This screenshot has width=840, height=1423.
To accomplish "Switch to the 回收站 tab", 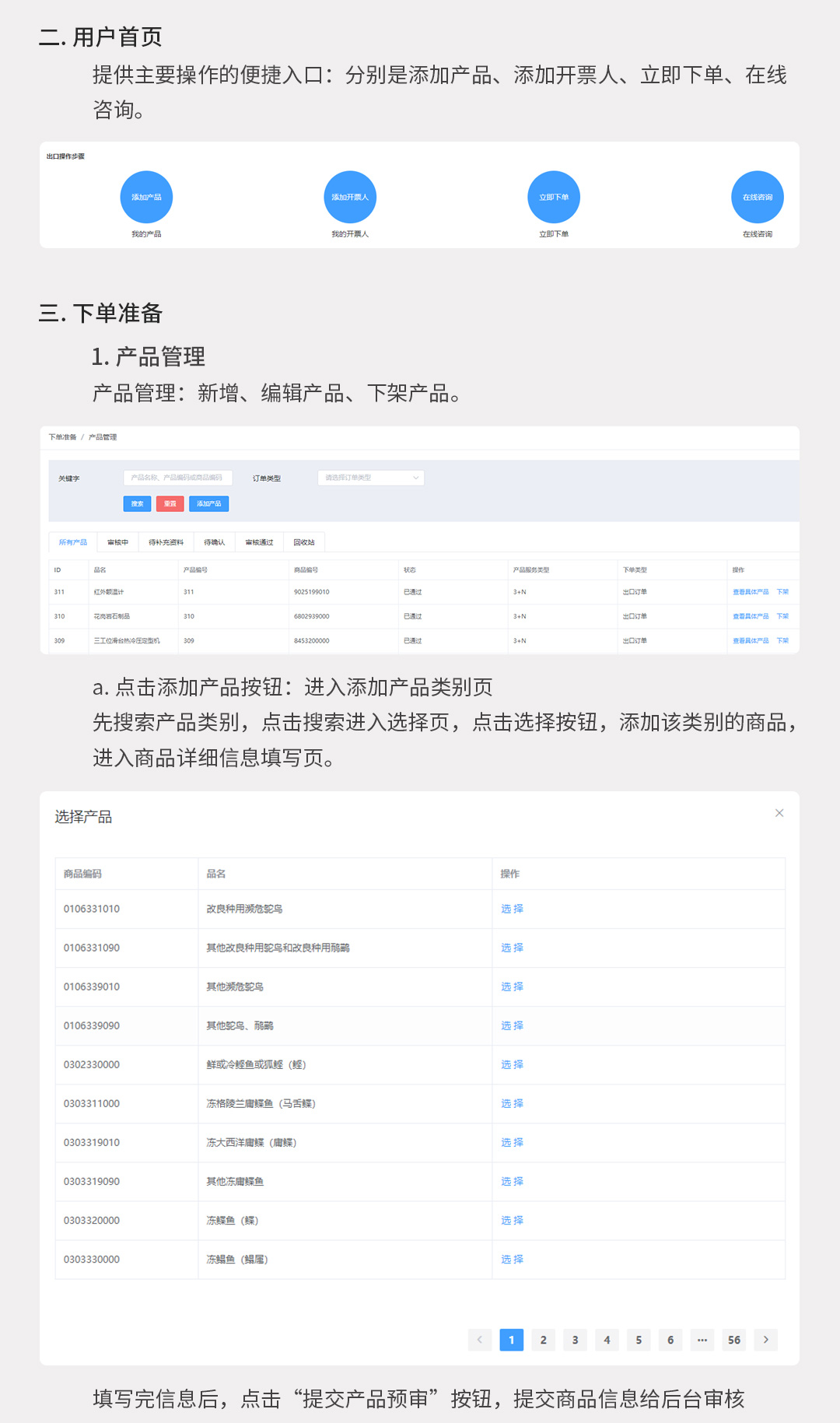I will point(304,542).
